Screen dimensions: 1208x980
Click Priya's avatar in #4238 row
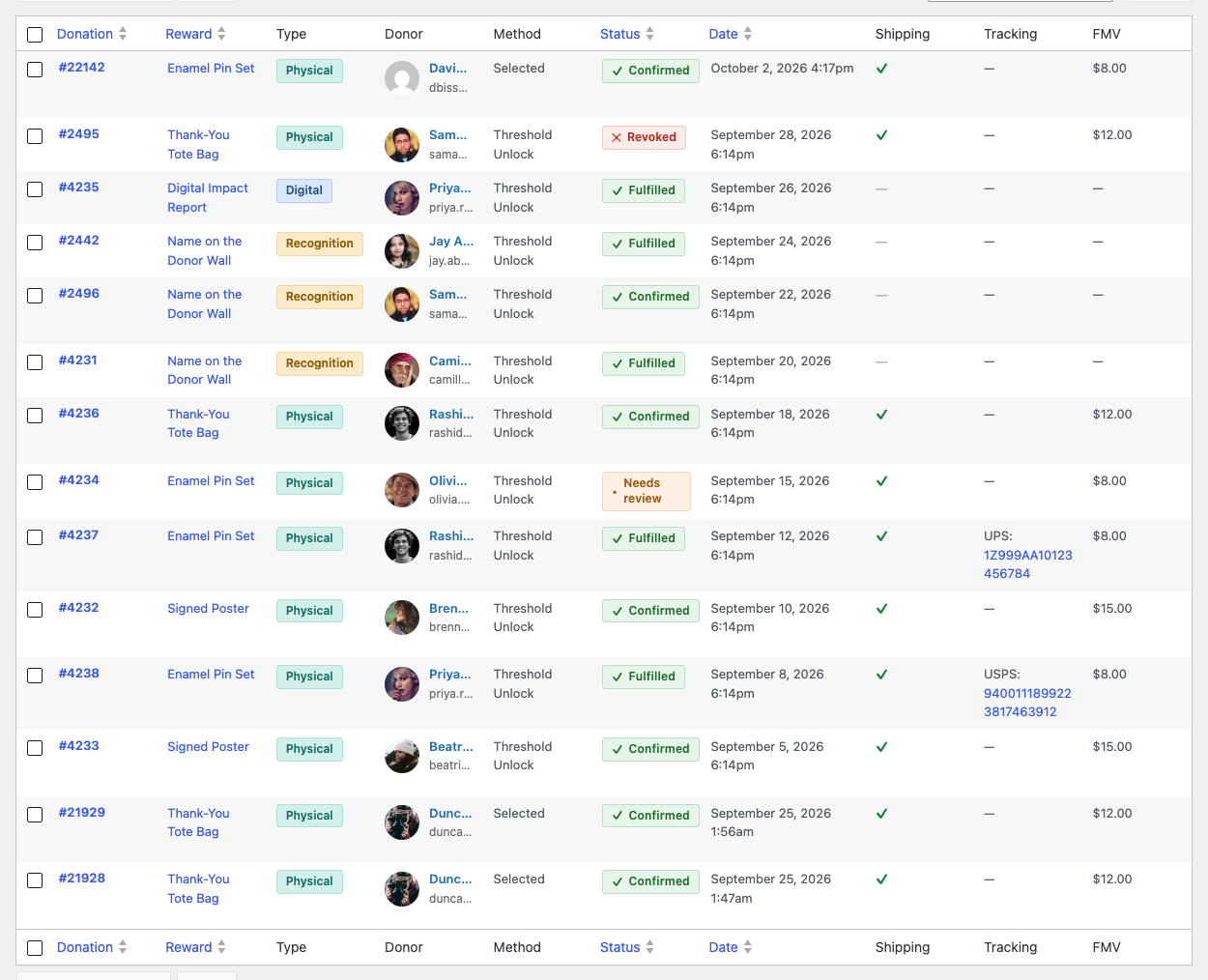click(402, 684)
